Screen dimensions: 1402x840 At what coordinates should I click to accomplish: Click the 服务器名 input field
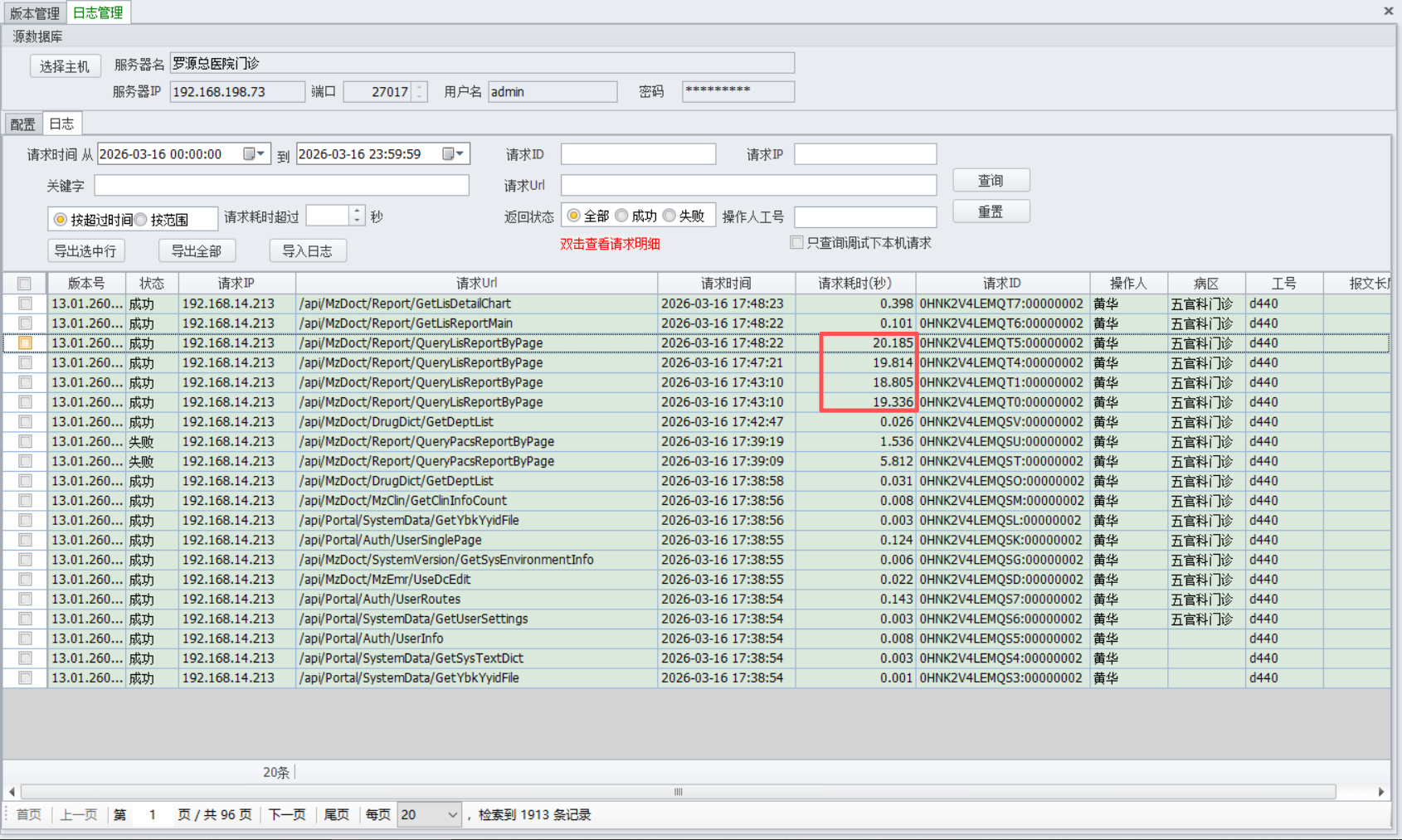482,63
